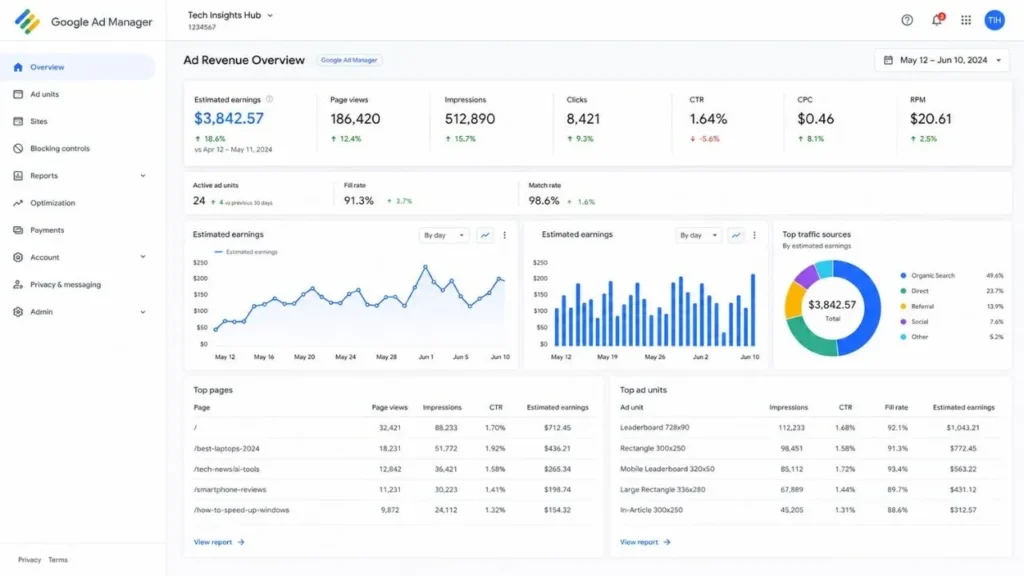Click the /tech-news/ai-tools page row

394,469
